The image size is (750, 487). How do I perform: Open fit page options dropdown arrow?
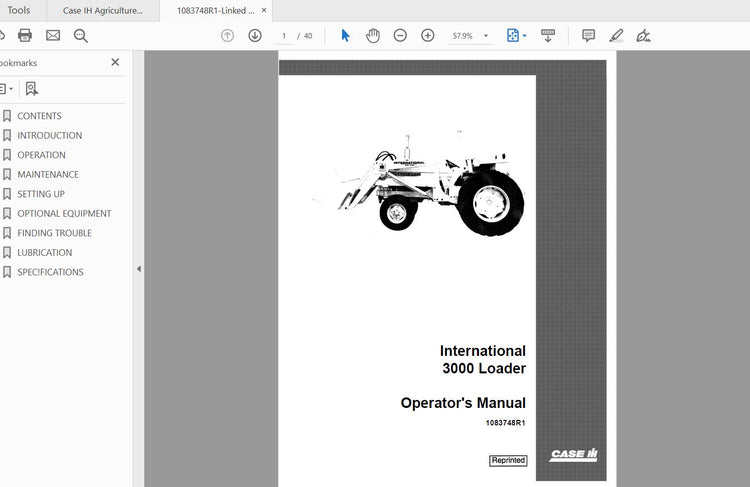click(525, 36)
